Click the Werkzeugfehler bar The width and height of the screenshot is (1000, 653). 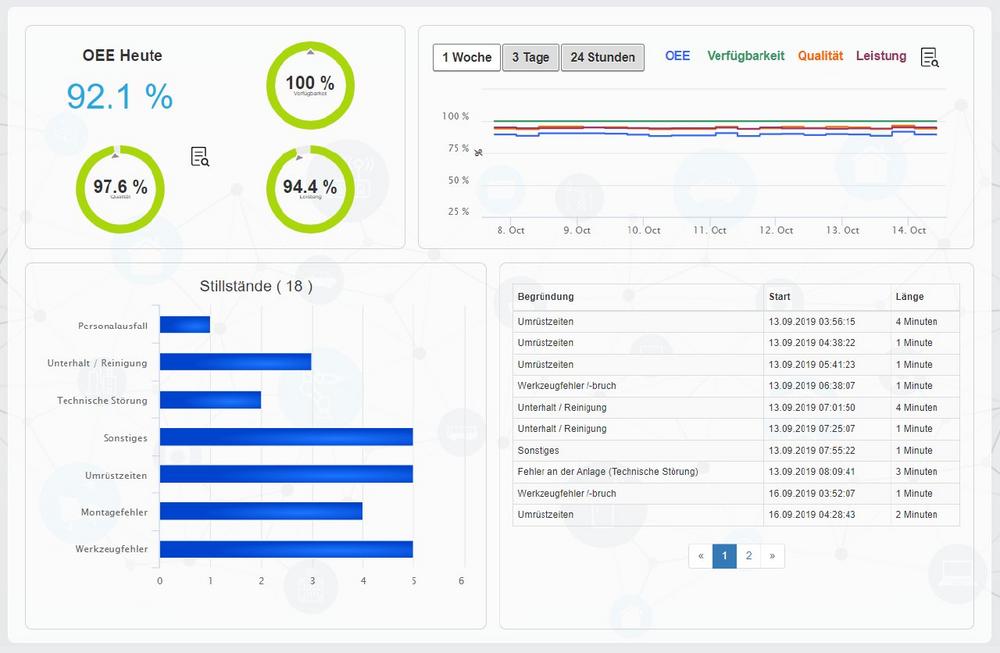click(x=286, y=549)
